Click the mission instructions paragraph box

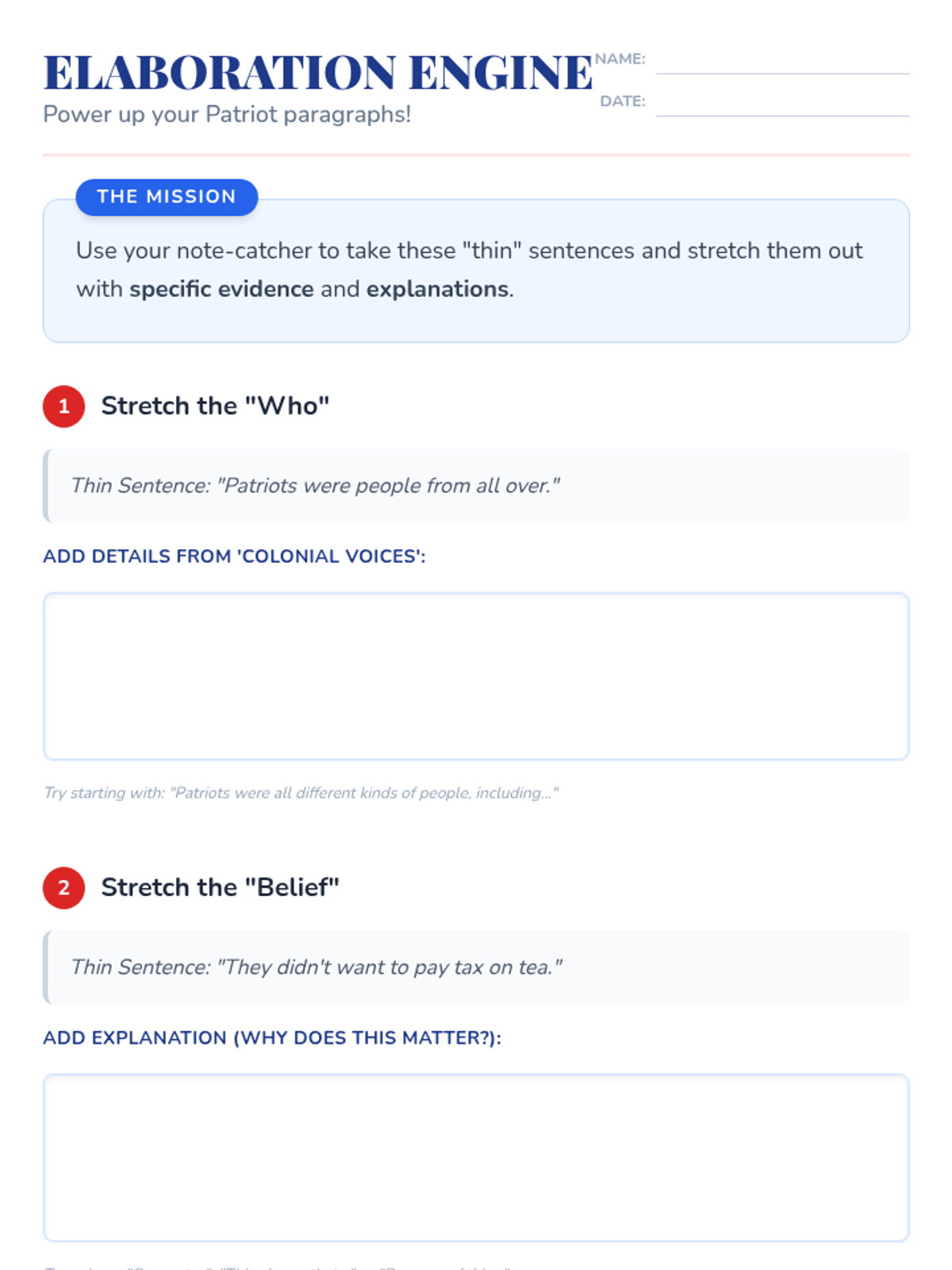point(476,271)
